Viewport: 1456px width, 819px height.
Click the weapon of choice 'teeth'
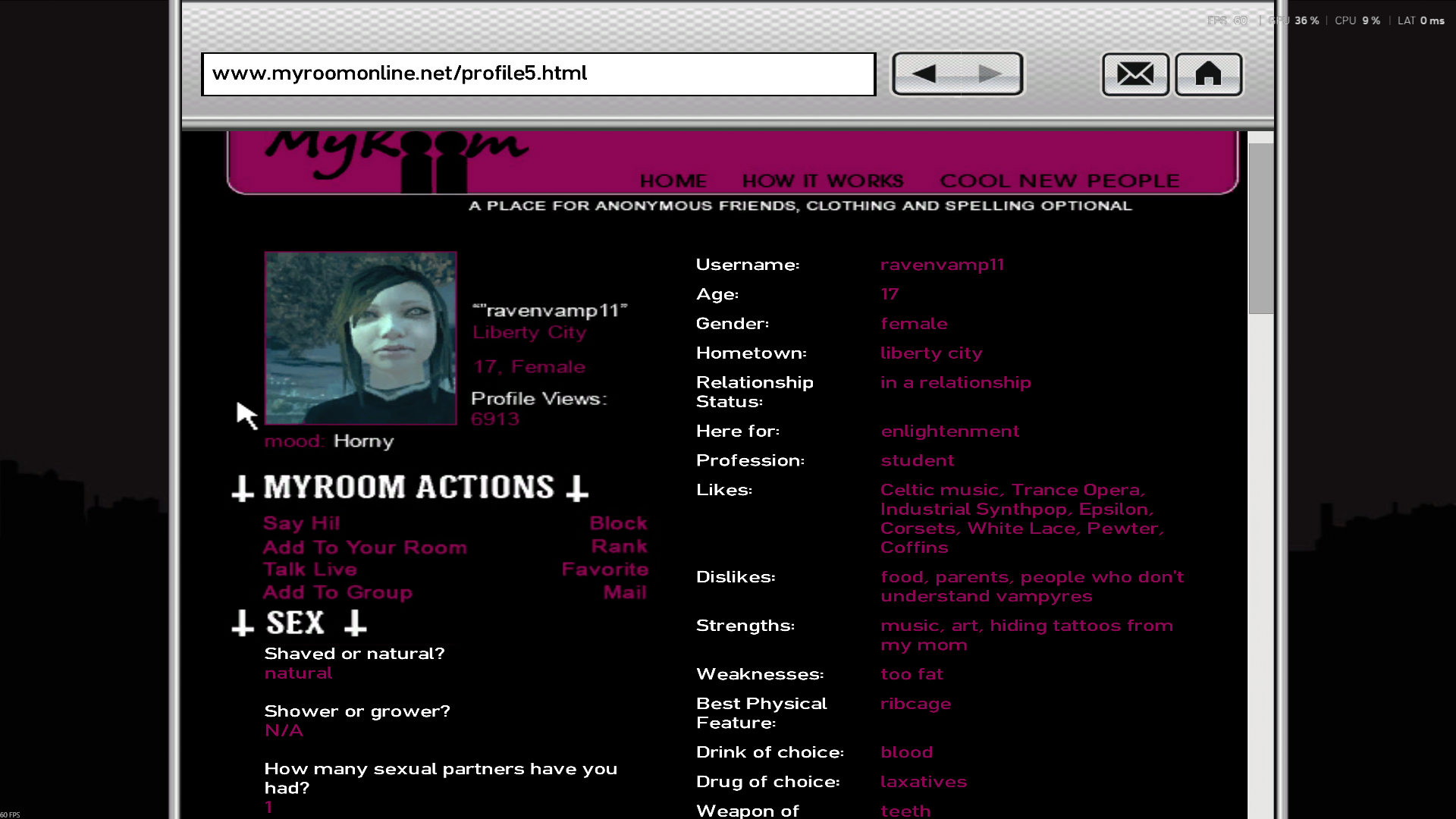point(905,811)
